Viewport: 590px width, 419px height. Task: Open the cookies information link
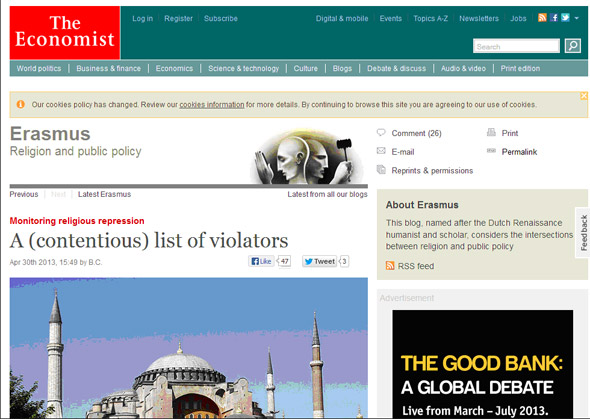point(212,105)
